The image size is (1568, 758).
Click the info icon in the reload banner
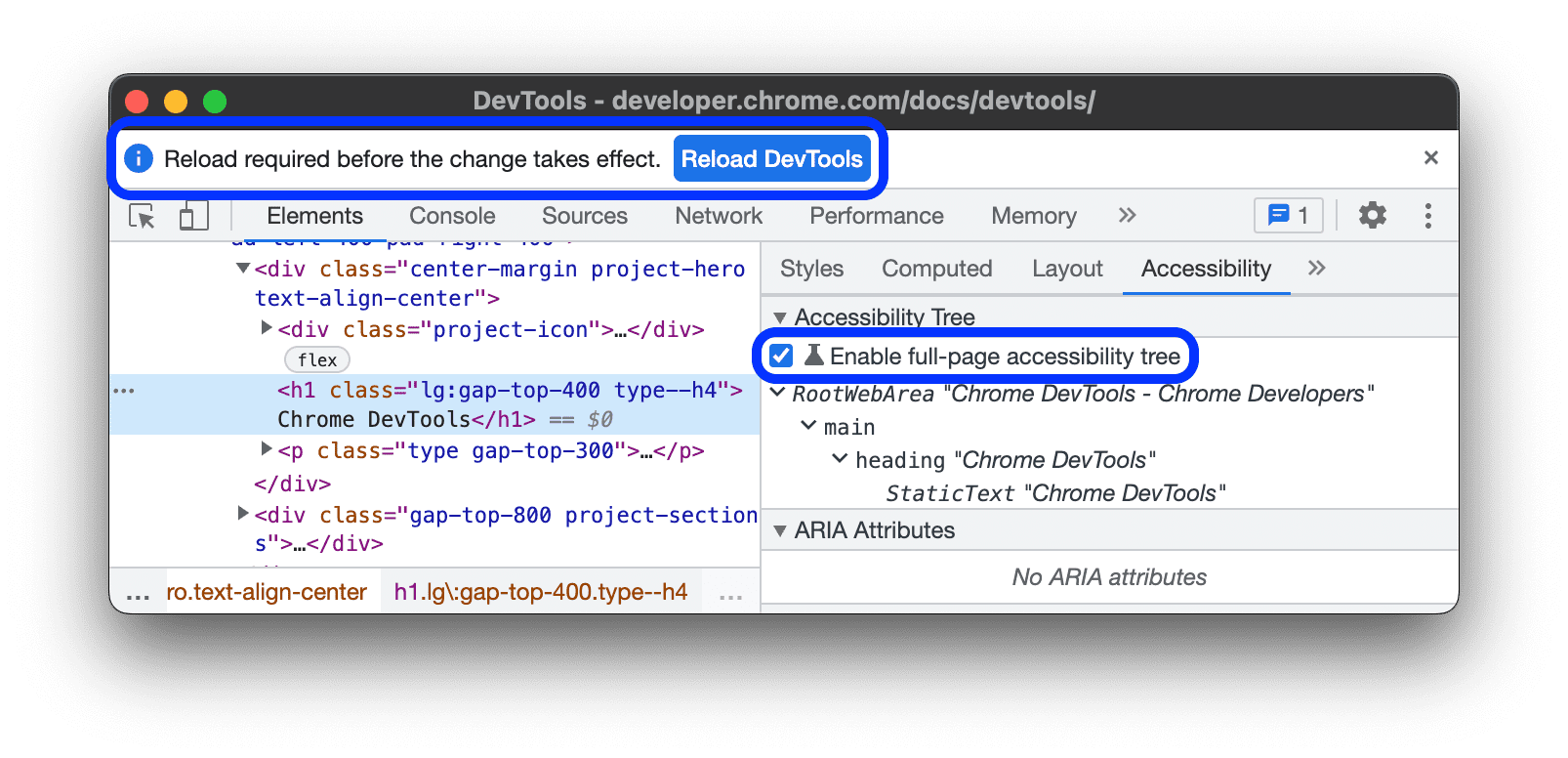[x=139, y=157]
